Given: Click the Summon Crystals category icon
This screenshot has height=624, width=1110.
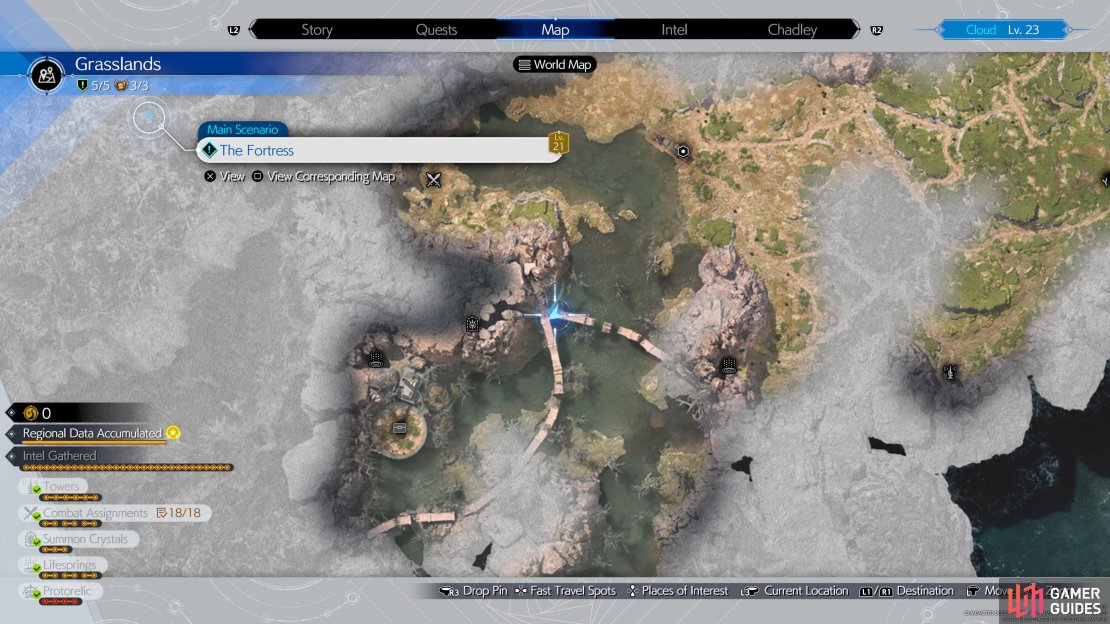Looking at the screenshot, I should click(x=31, y=539).
